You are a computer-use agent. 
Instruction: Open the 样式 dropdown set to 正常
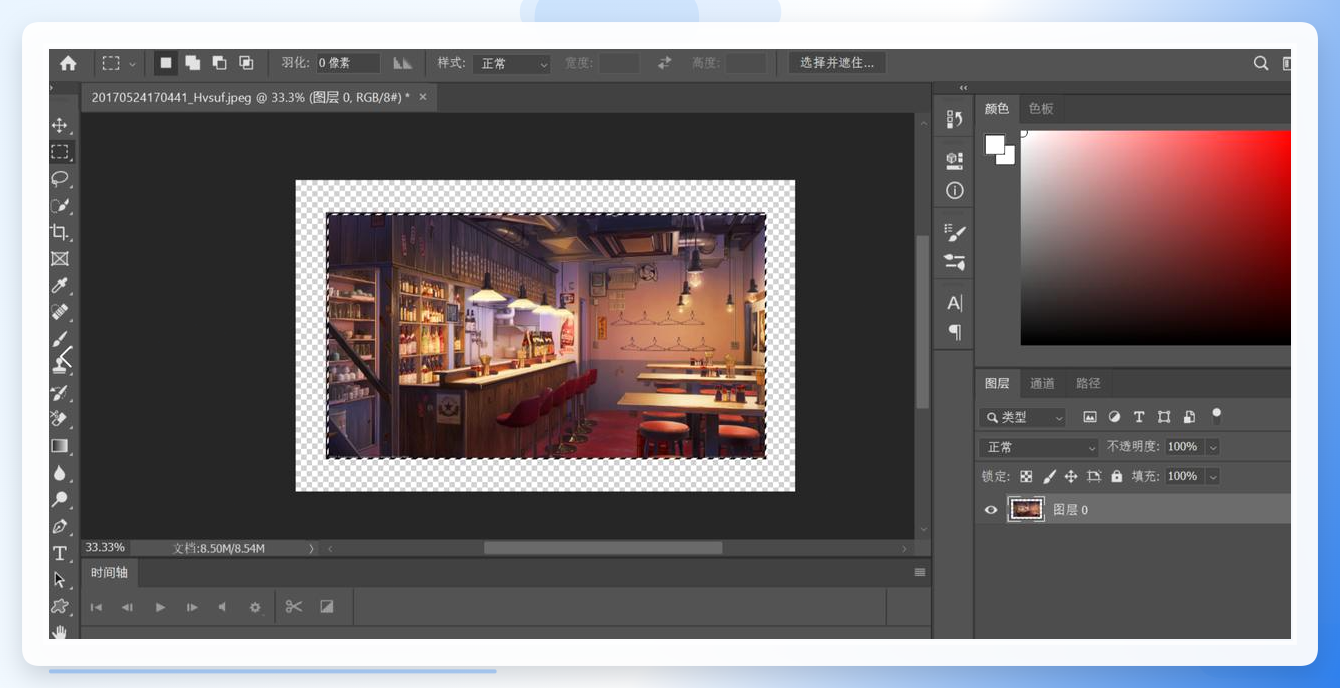512,63
